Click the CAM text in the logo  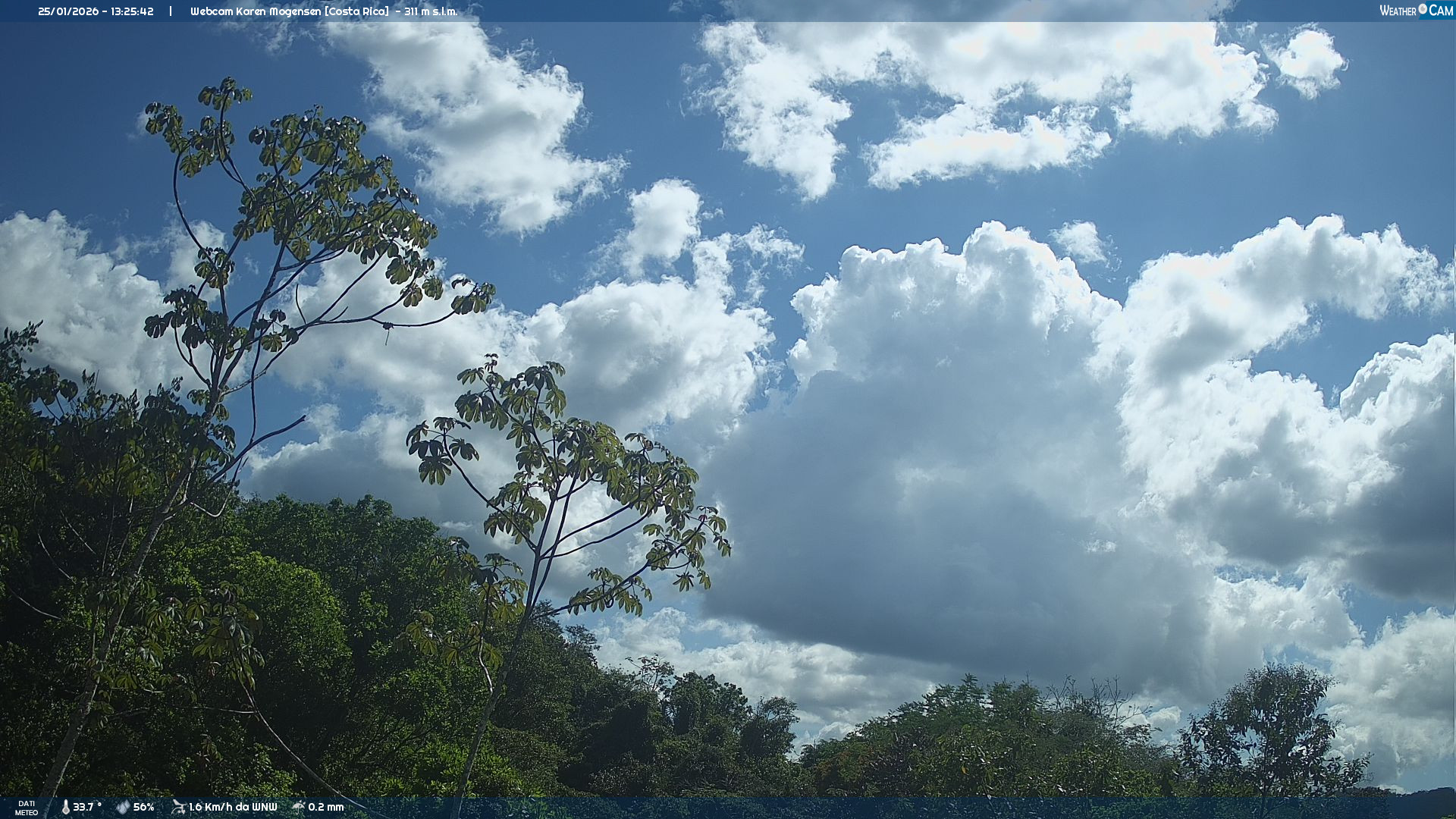click(x=1441, y=11)
